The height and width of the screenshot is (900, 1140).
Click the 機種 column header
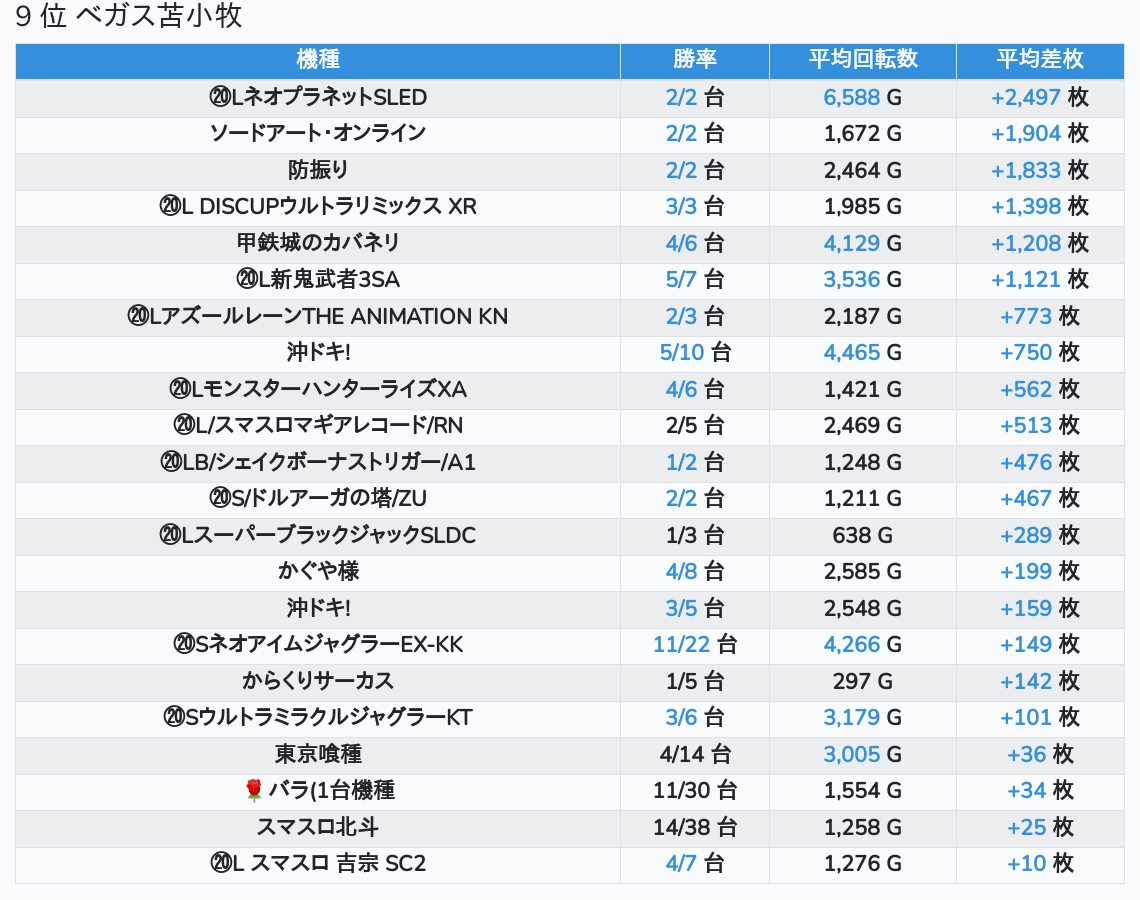click(318, 60)
